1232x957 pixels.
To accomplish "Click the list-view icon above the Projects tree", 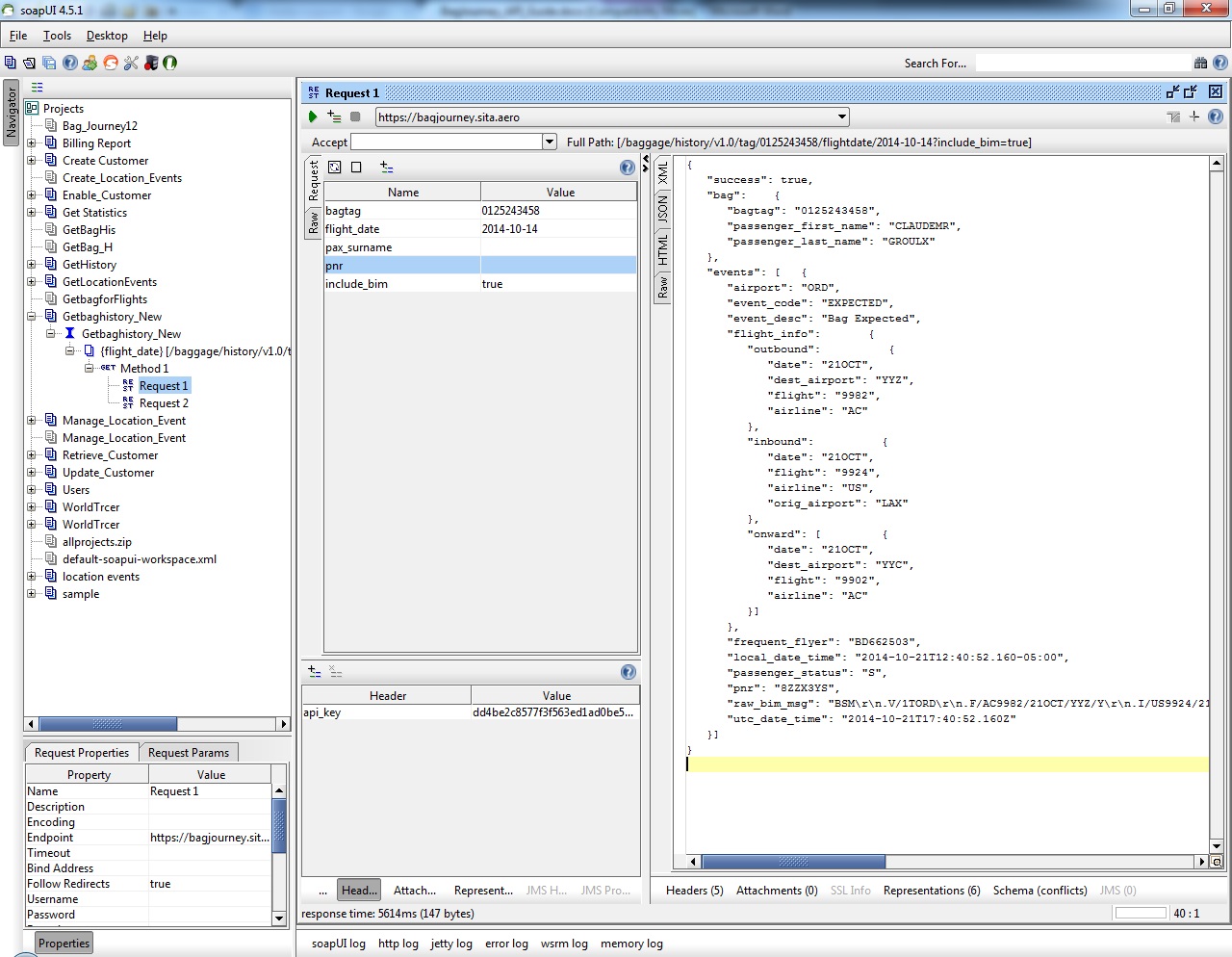I will (x=38, y=87).
